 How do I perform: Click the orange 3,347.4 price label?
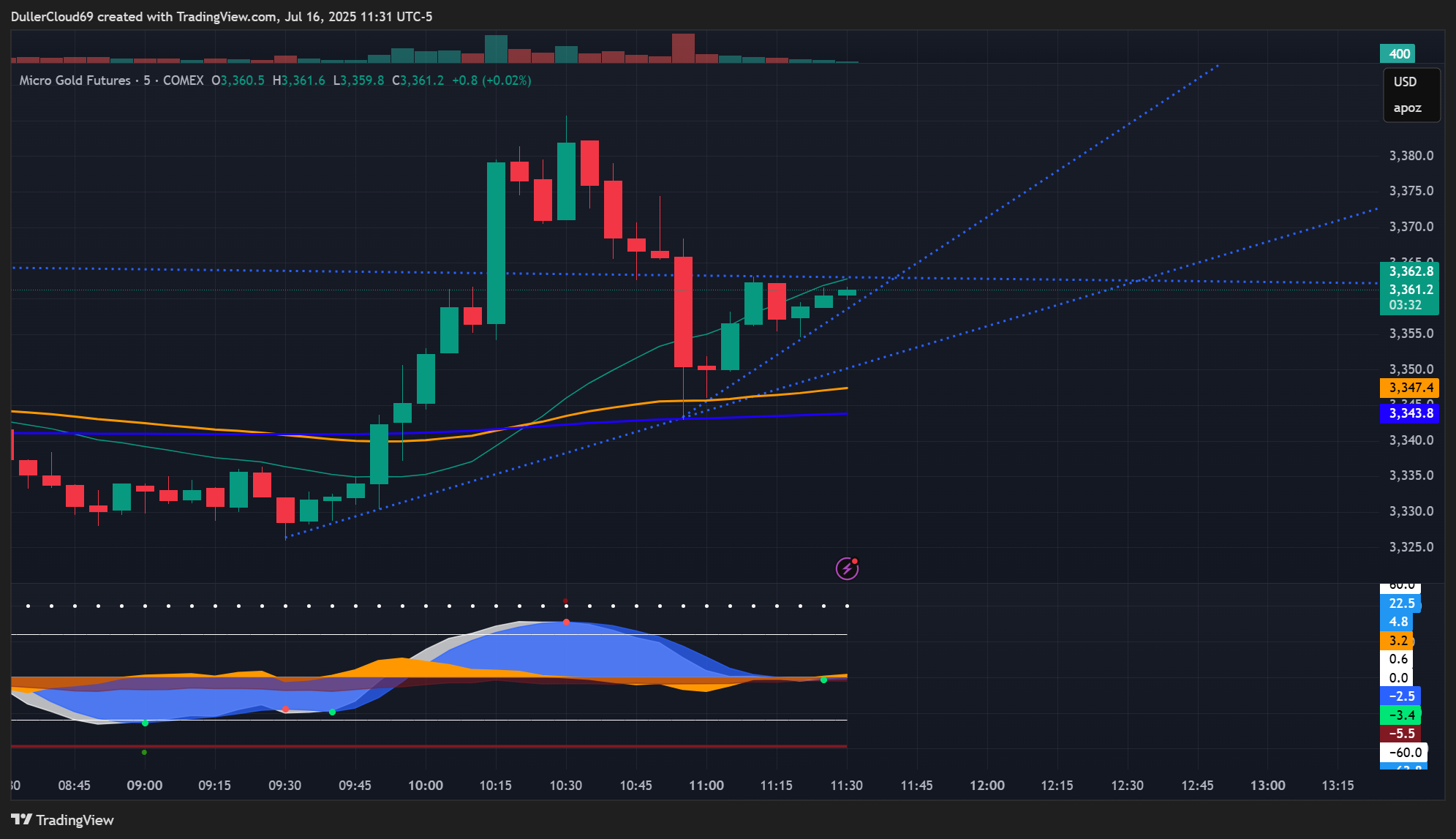coord(1409,388)
